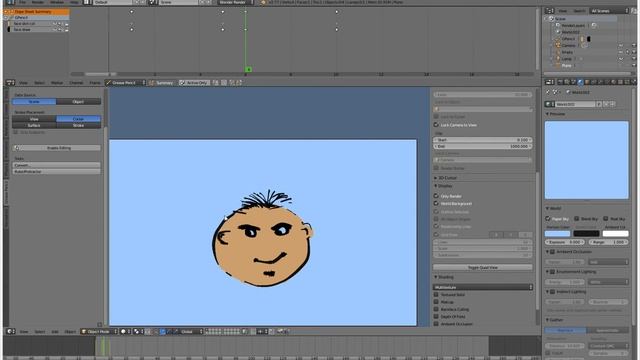Open Channel menu in Dope Sheet header
The height and width of the screenshot is (360, 640).
click(x=76, y=82)
